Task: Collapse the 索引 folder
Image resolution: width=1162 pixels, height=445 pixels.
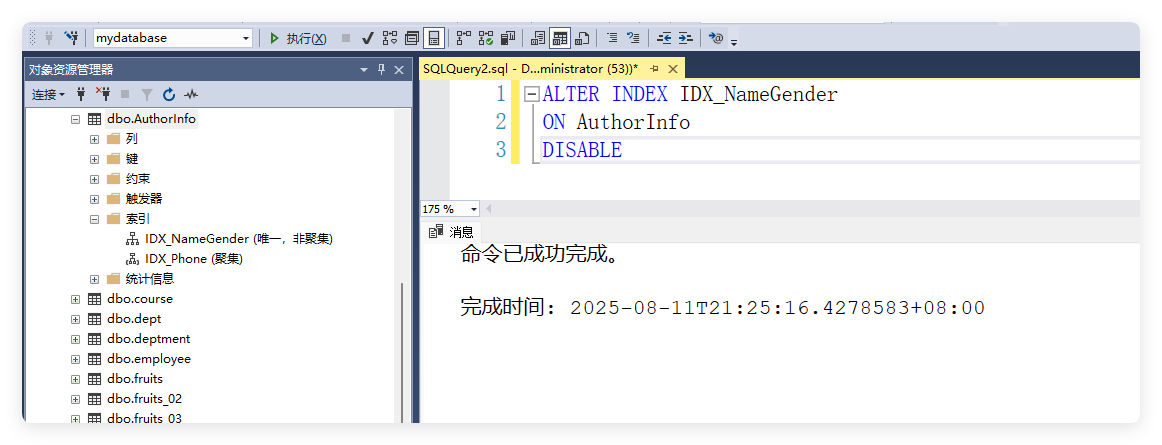Action: (94, 219)
